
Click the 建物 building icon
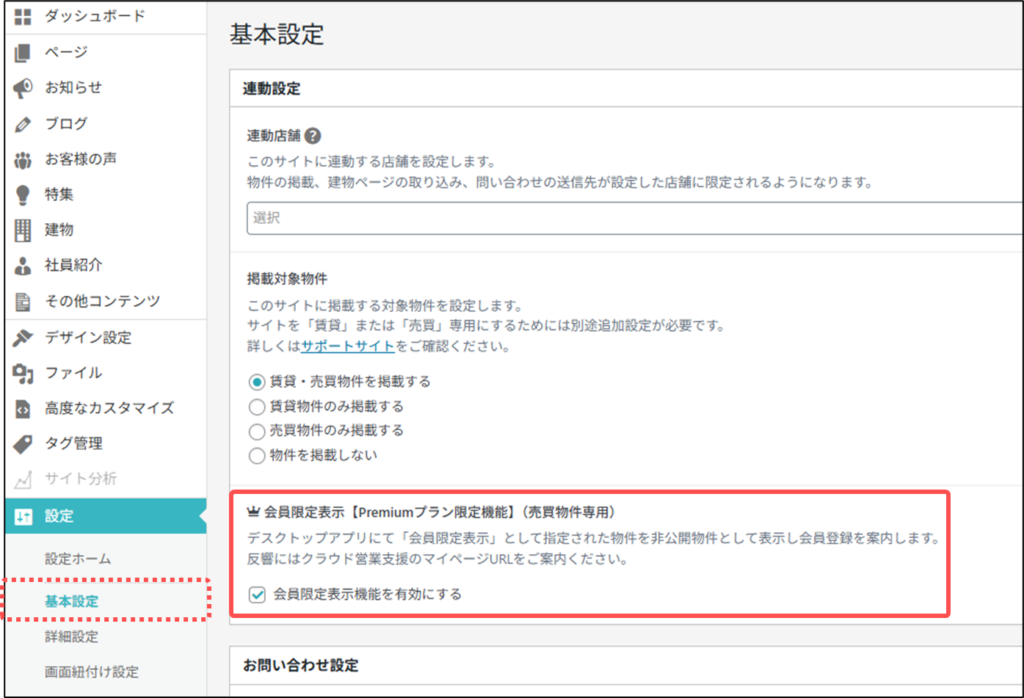[x=23, y=230]
